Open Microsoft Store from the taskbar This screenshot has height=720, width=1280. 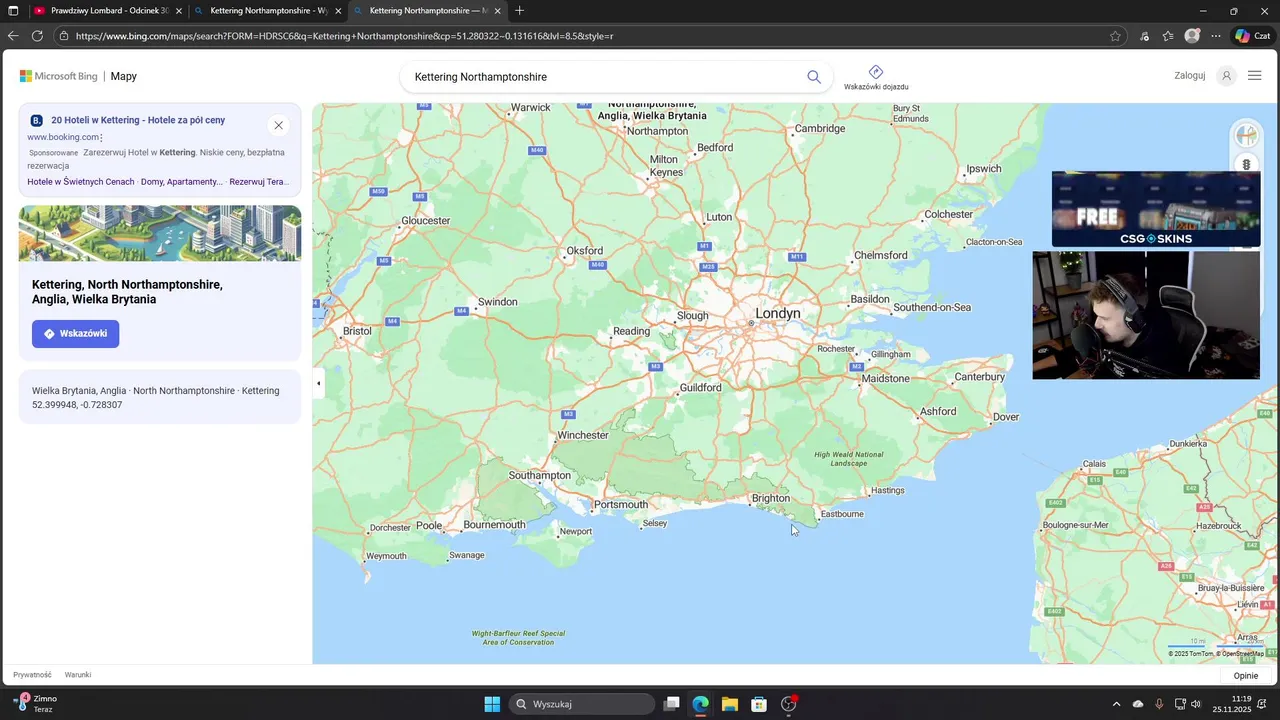pos(759,704)
